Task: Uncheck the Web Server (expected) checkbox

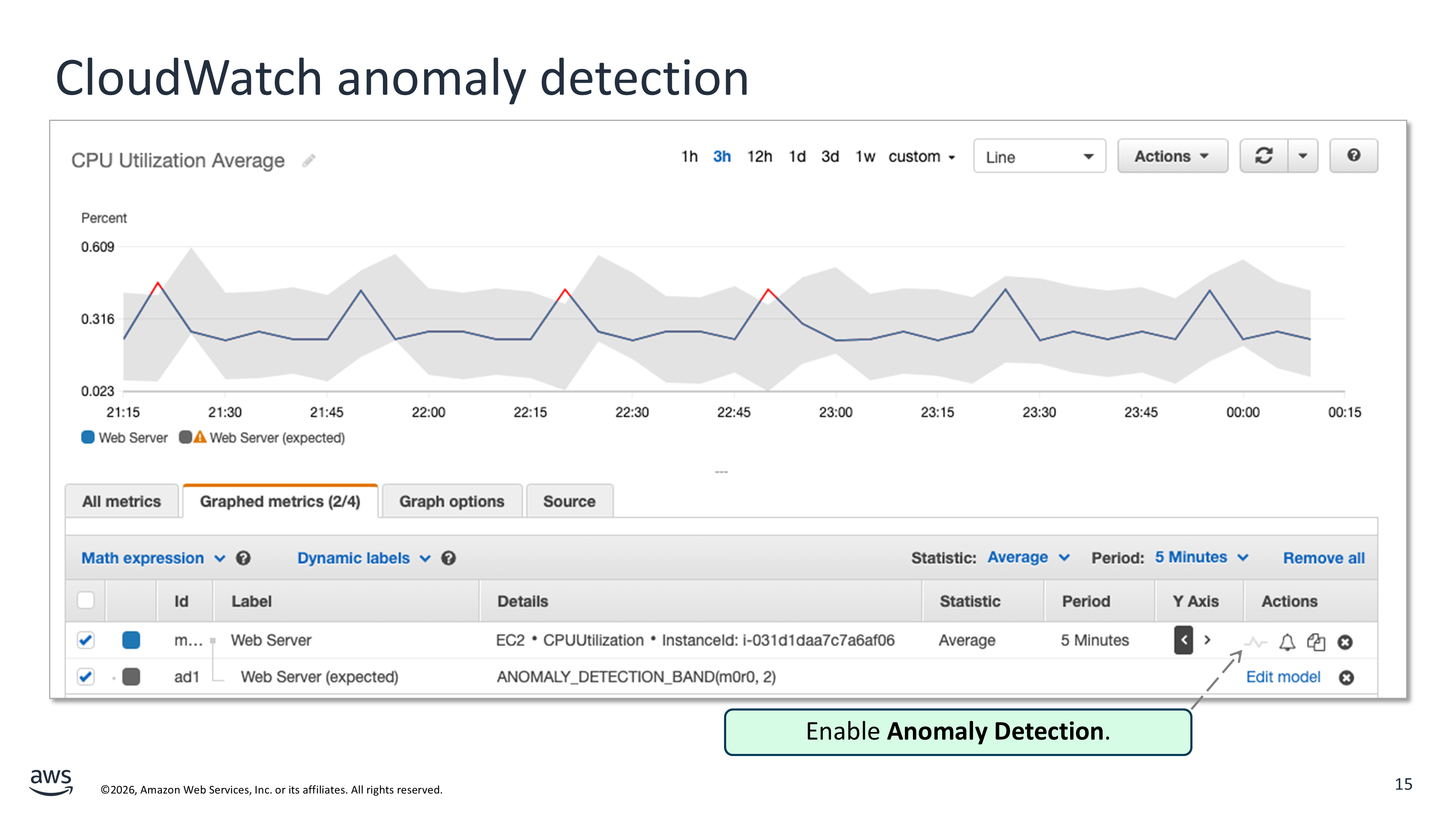Action: [86, 677]
